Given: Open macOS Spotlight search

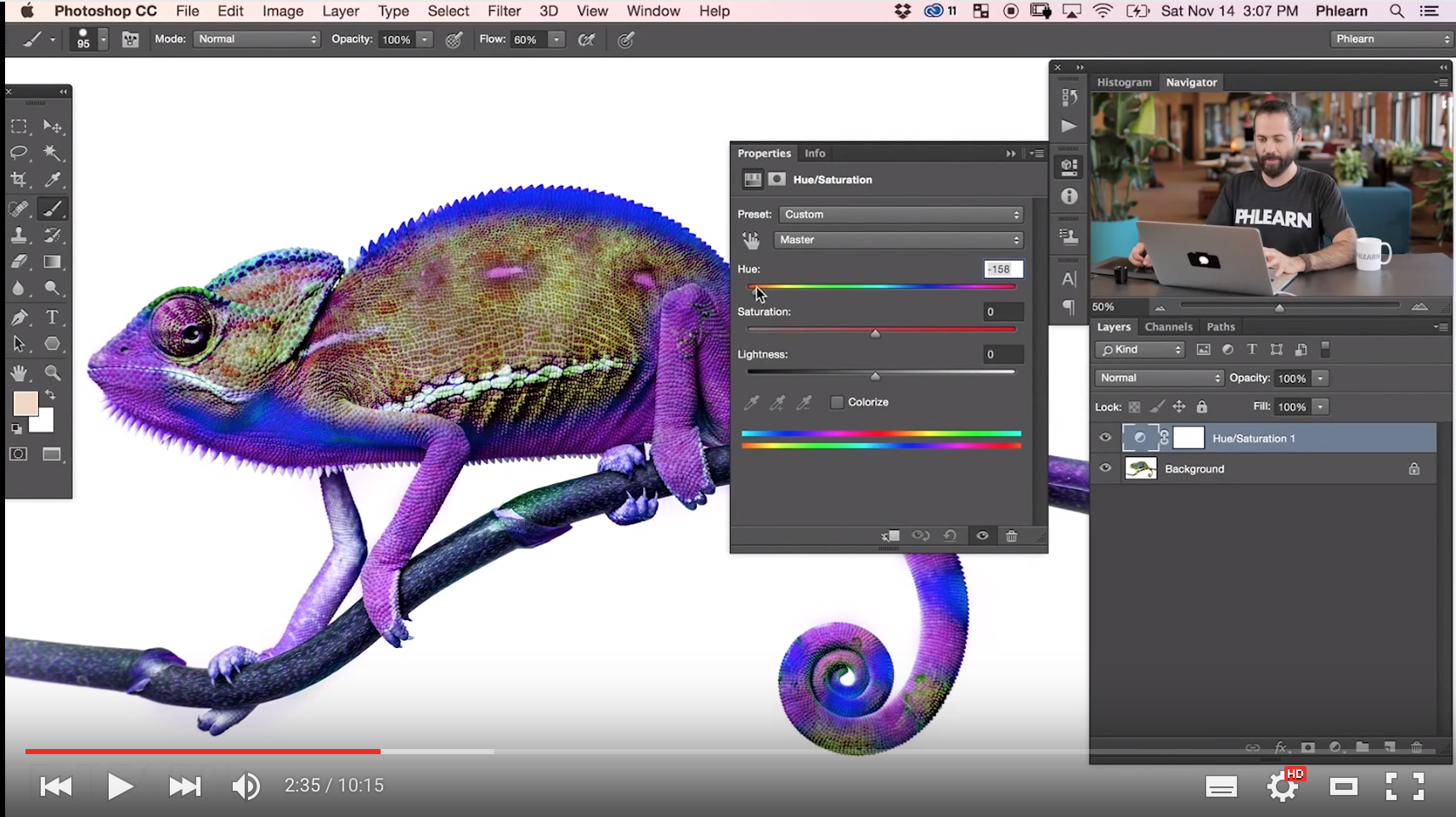Looking at the screenshot, I should click(x=1397, y=11).
